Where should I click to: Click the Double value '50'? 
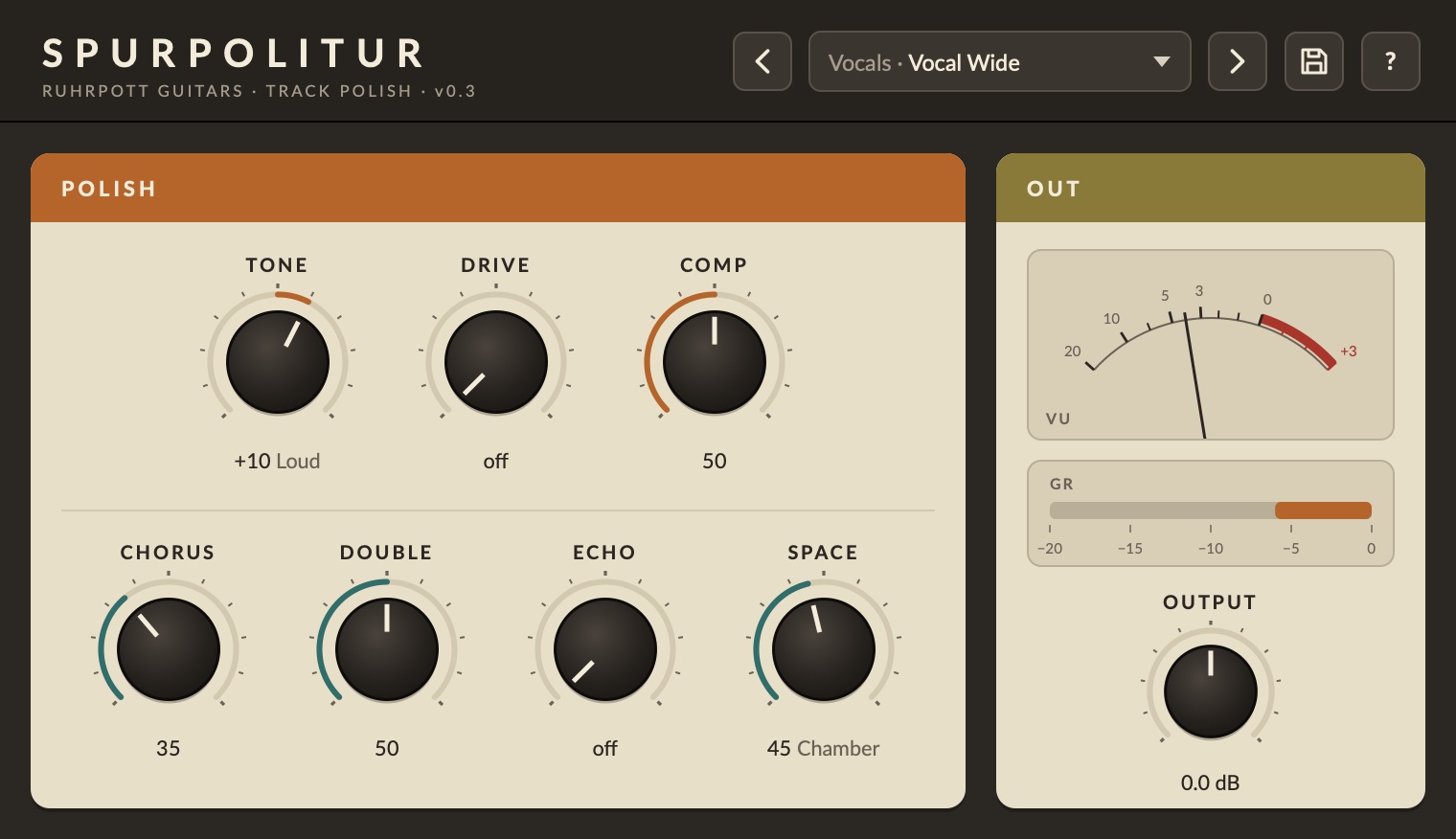point(387,748)
